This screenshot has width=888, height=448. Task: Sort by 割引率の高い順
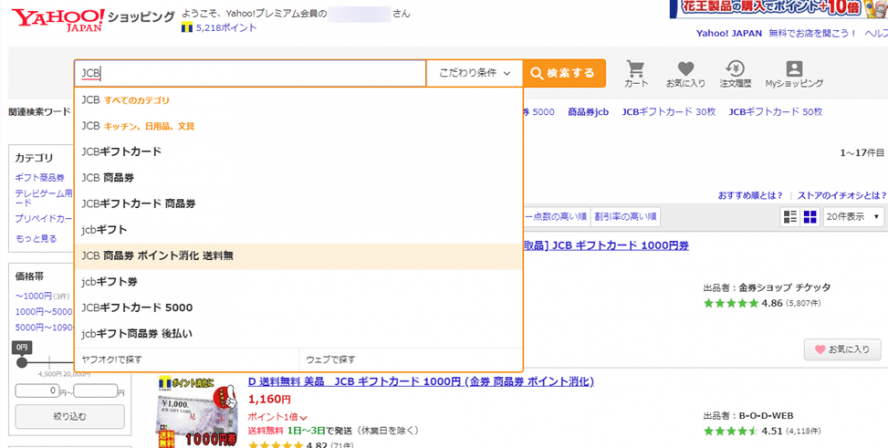coord(624,217)
